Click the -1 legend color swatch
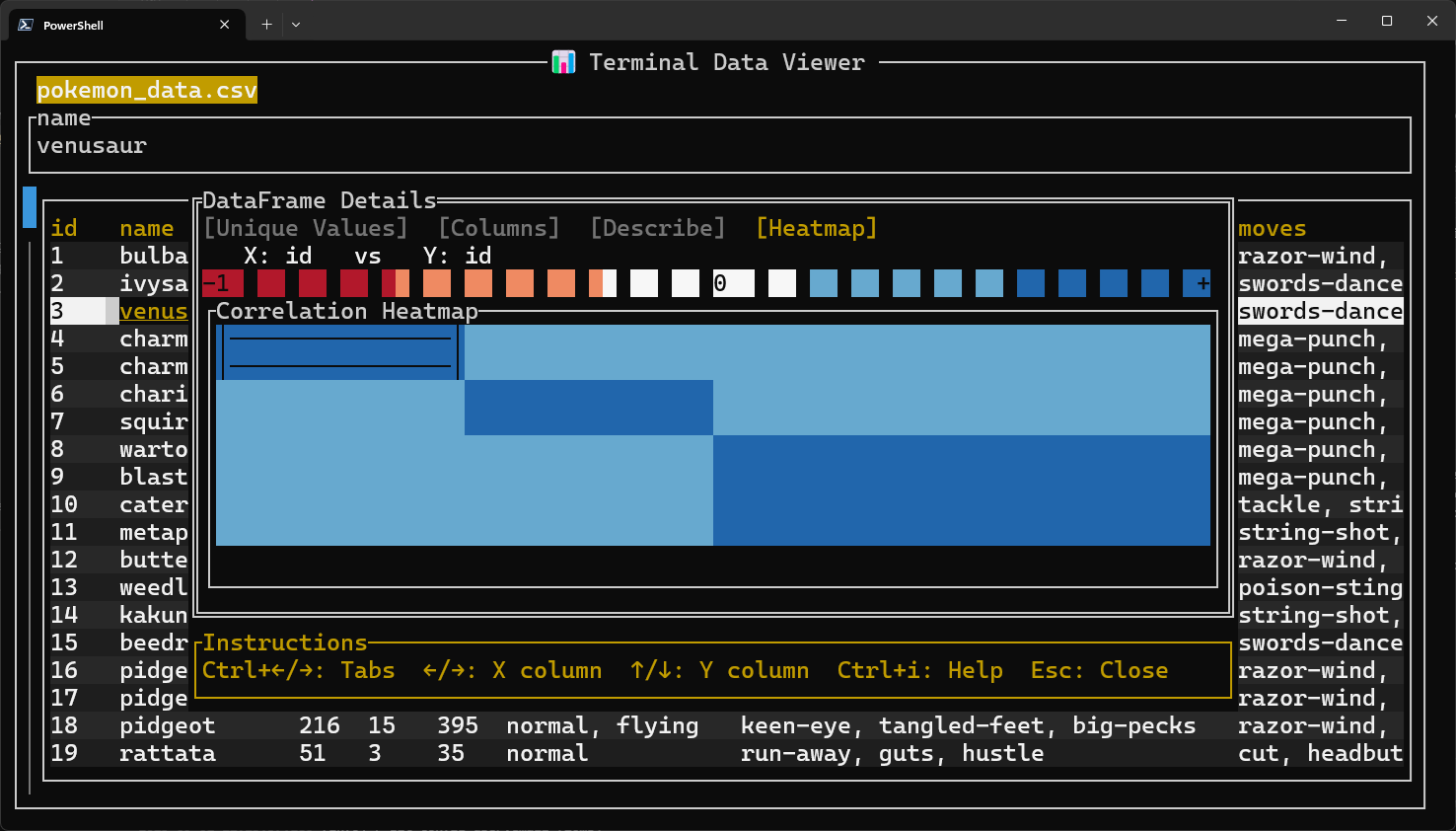This screenshot has width=1456, height=831. click(223, 283)
